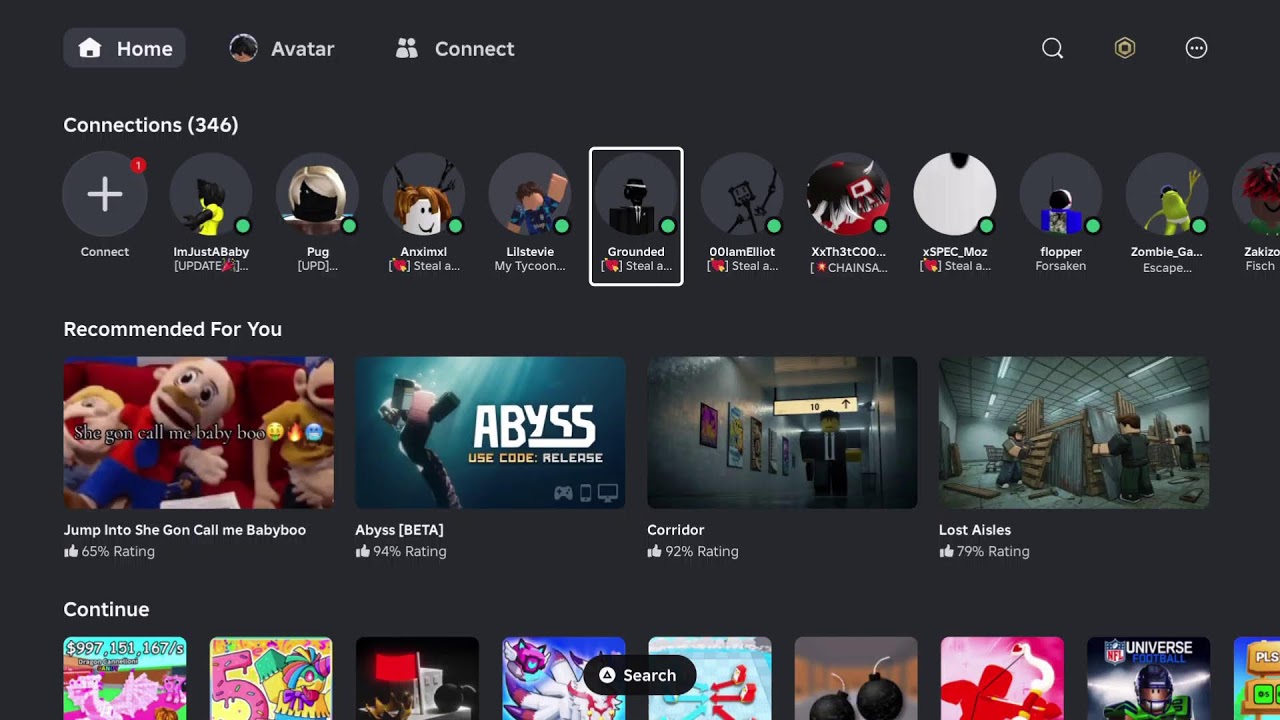This screenshot has height=720, width=1280.
Task: Click the 'Forsaken' status under flopper
Action: [1061, 266]
